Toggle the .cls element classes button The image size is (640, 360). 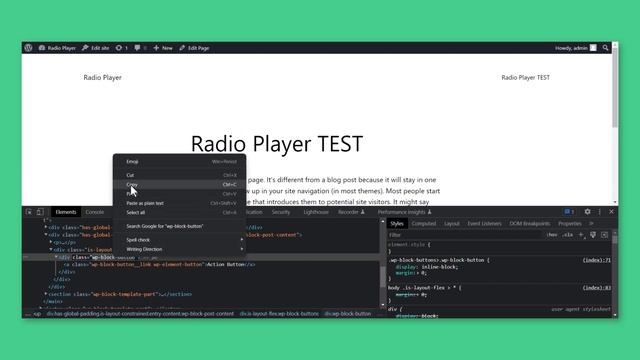567,235
